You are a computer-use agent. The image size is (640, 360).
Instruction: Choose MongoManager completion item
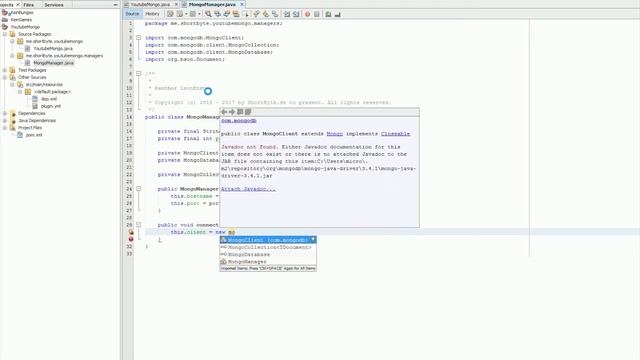click(x=268, y=262)
